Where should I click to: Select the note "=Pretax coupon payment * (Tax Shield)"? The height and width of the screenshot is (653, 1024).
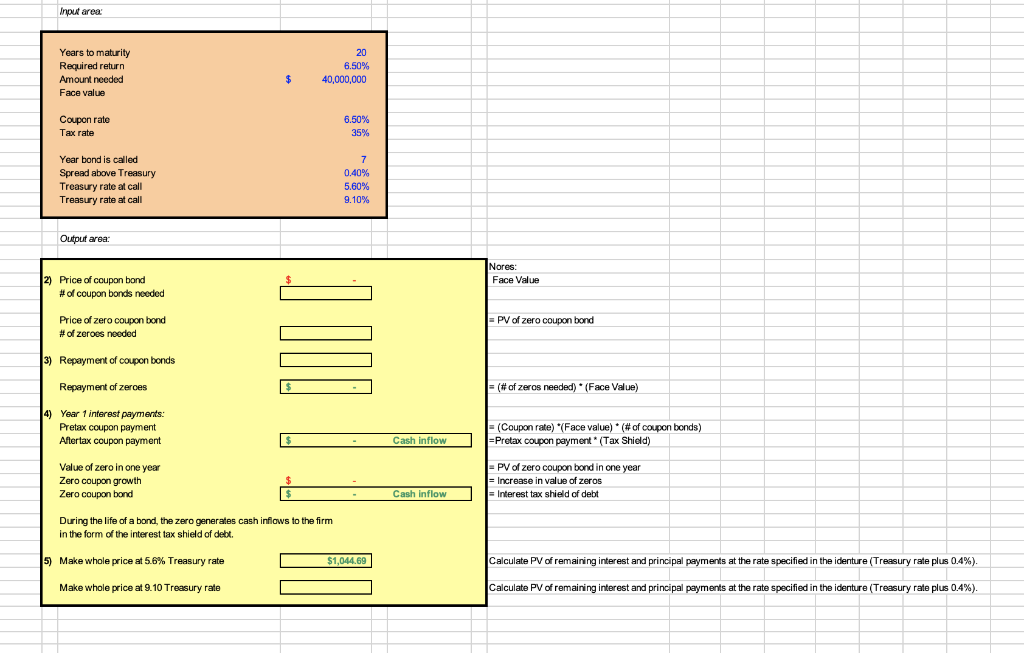(x=569, y=441)
